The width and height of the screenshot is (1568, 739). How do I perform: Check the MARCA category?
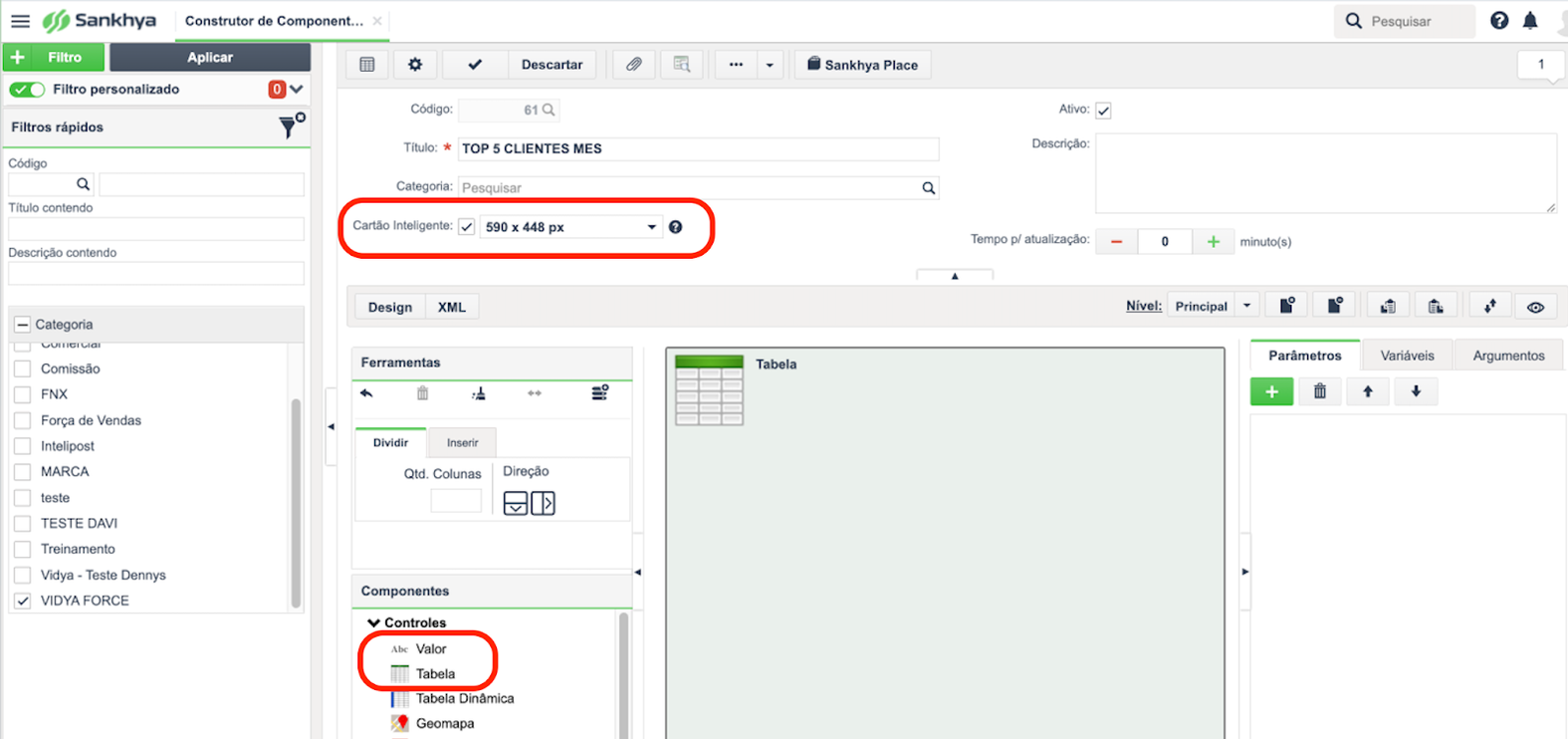coord(22,472)
